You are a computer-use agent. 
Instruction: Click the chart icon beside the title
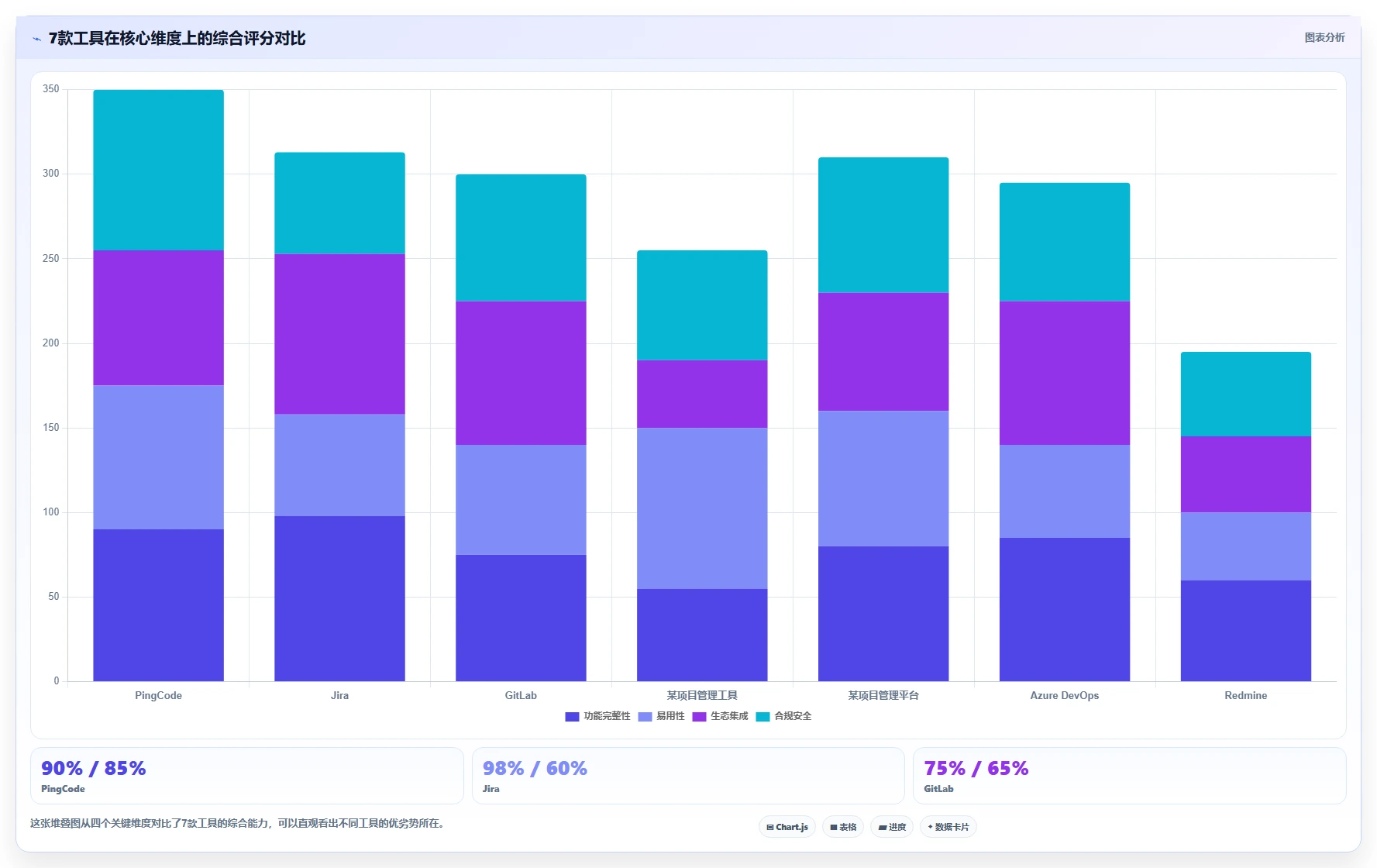tap(36, 39)
